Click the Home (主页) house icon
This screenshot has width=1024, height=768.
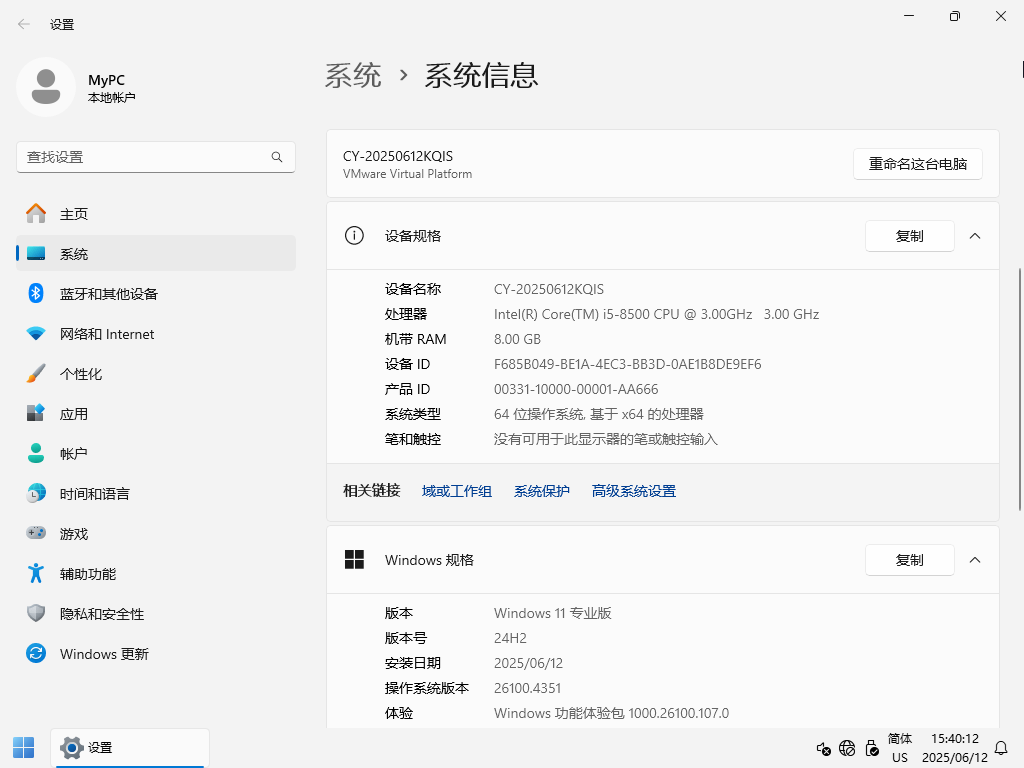(36, 214)
